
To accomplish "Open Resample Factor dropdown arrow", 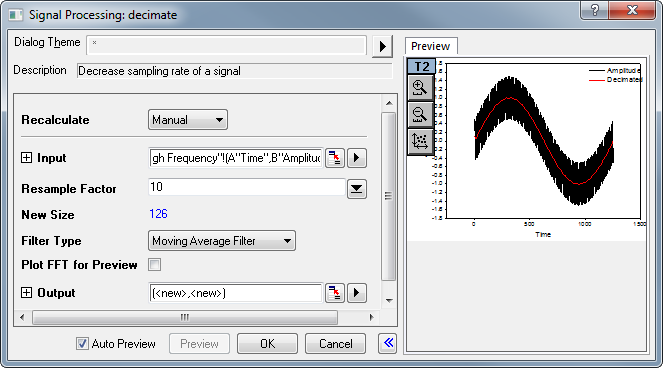I will 356,189.
